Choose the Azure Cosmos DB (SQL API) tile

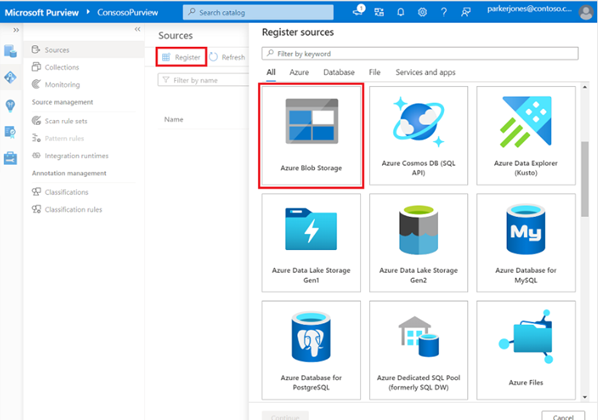[x=418, y=135]
